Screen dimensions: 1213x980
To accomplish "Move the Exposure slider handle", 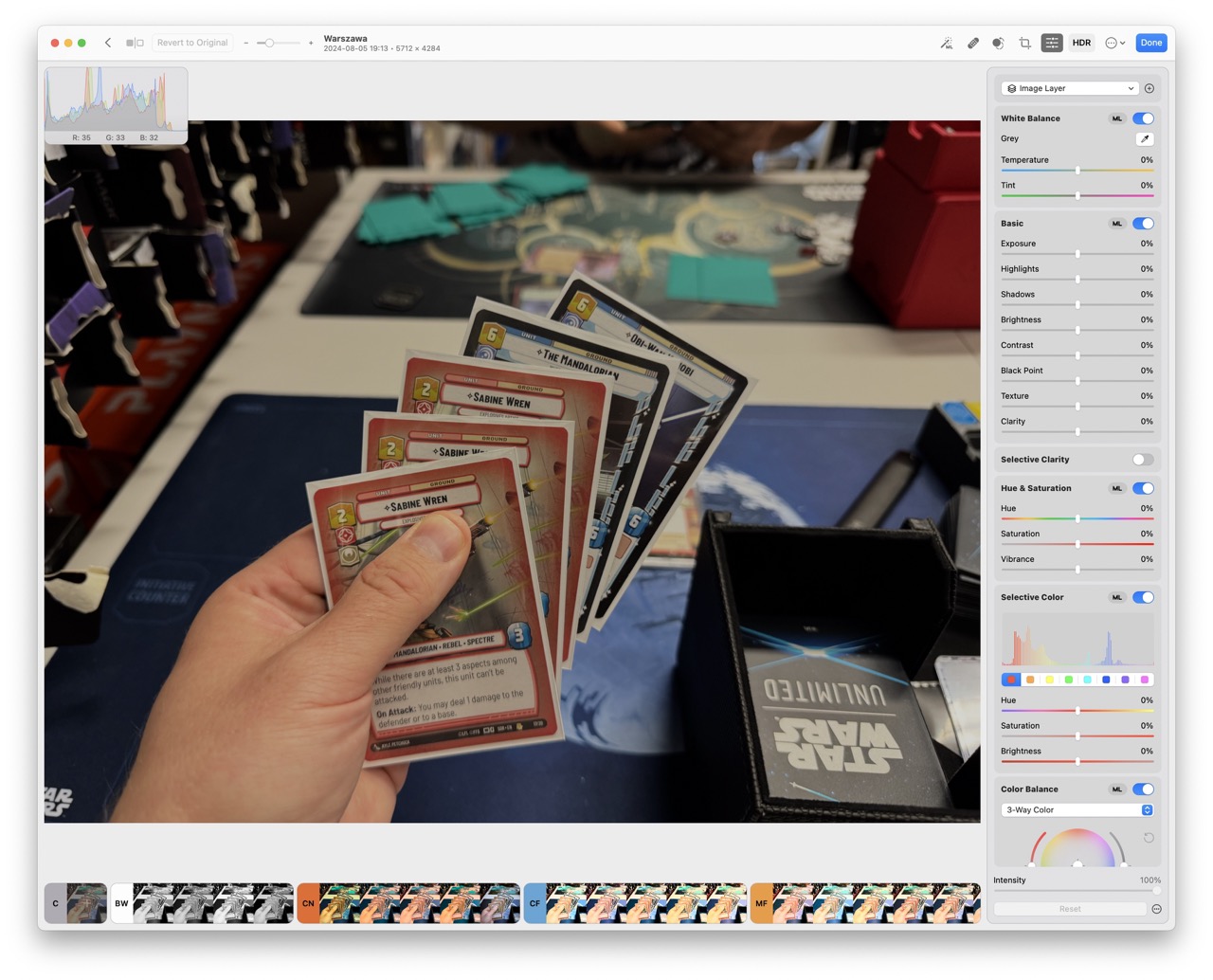I will point(1077,254).
